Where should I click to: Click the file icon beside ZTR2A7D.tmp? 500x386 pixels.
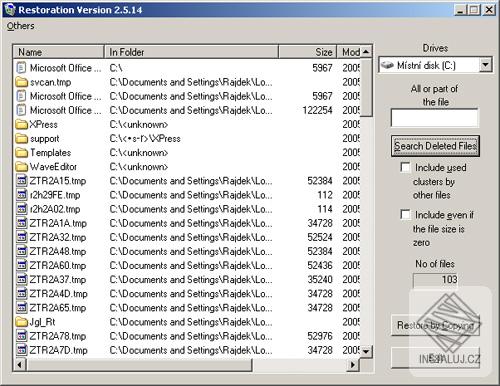point(21,350)
